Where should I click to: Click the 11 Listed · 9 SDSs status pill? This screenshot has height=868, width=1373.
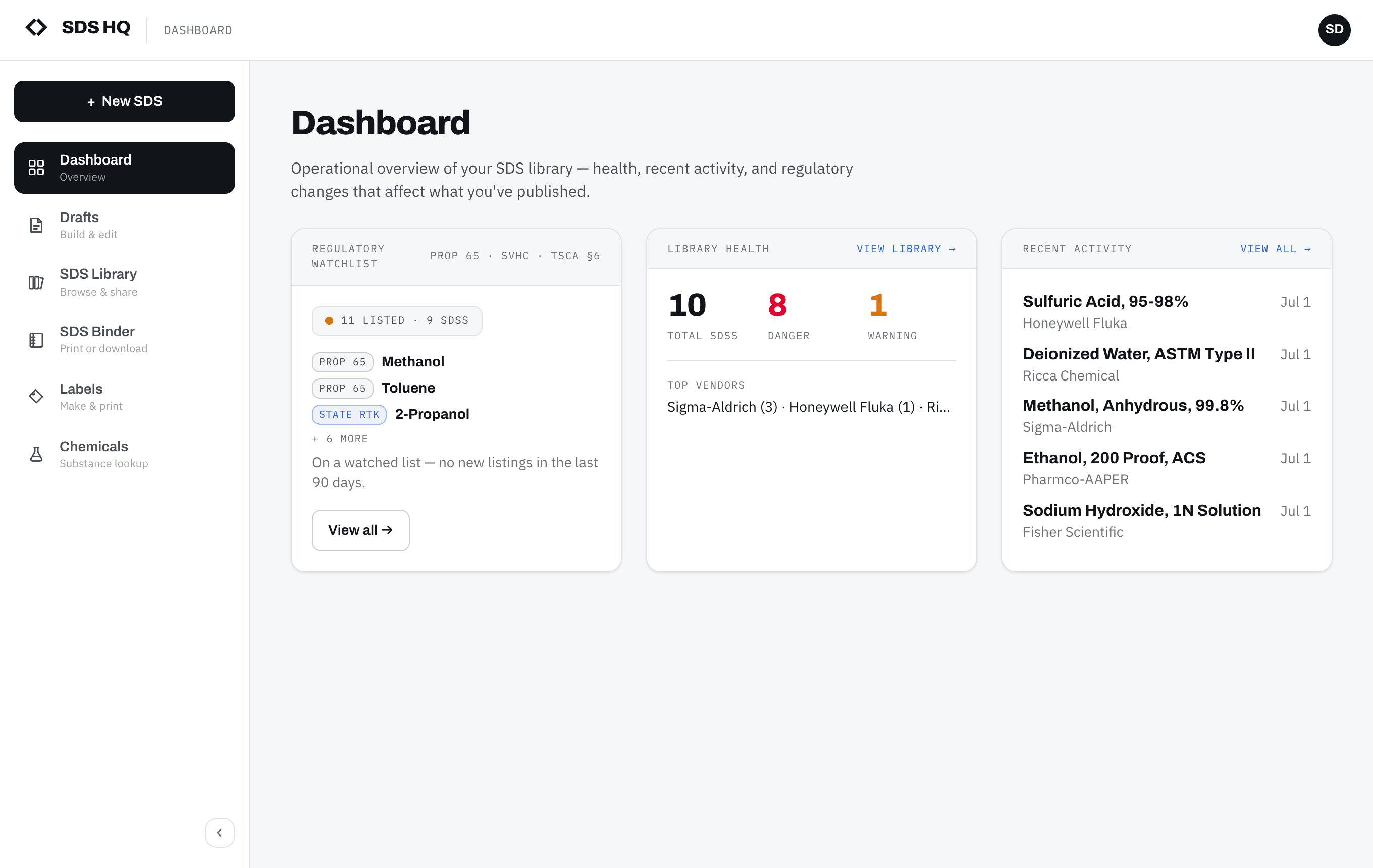coord(397,321)
